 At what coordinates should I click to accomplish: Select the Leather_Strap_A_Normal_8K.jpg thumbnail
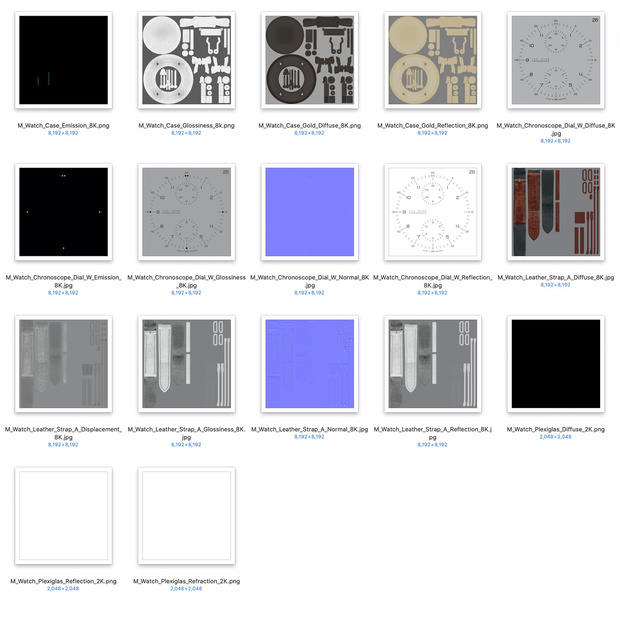tap(310, 364)
